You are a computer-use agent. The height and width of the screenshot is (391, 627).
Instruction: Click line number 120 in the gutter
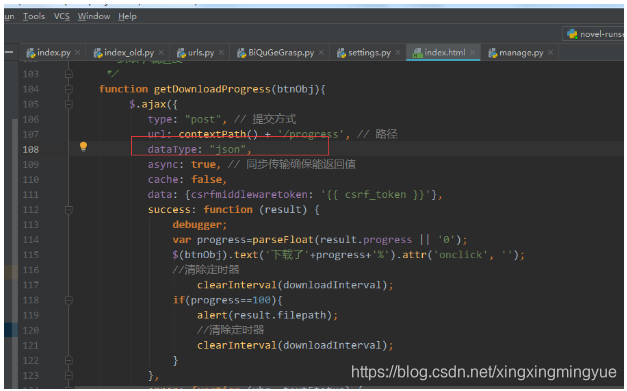pyautogui.click(x=31, y=331)
